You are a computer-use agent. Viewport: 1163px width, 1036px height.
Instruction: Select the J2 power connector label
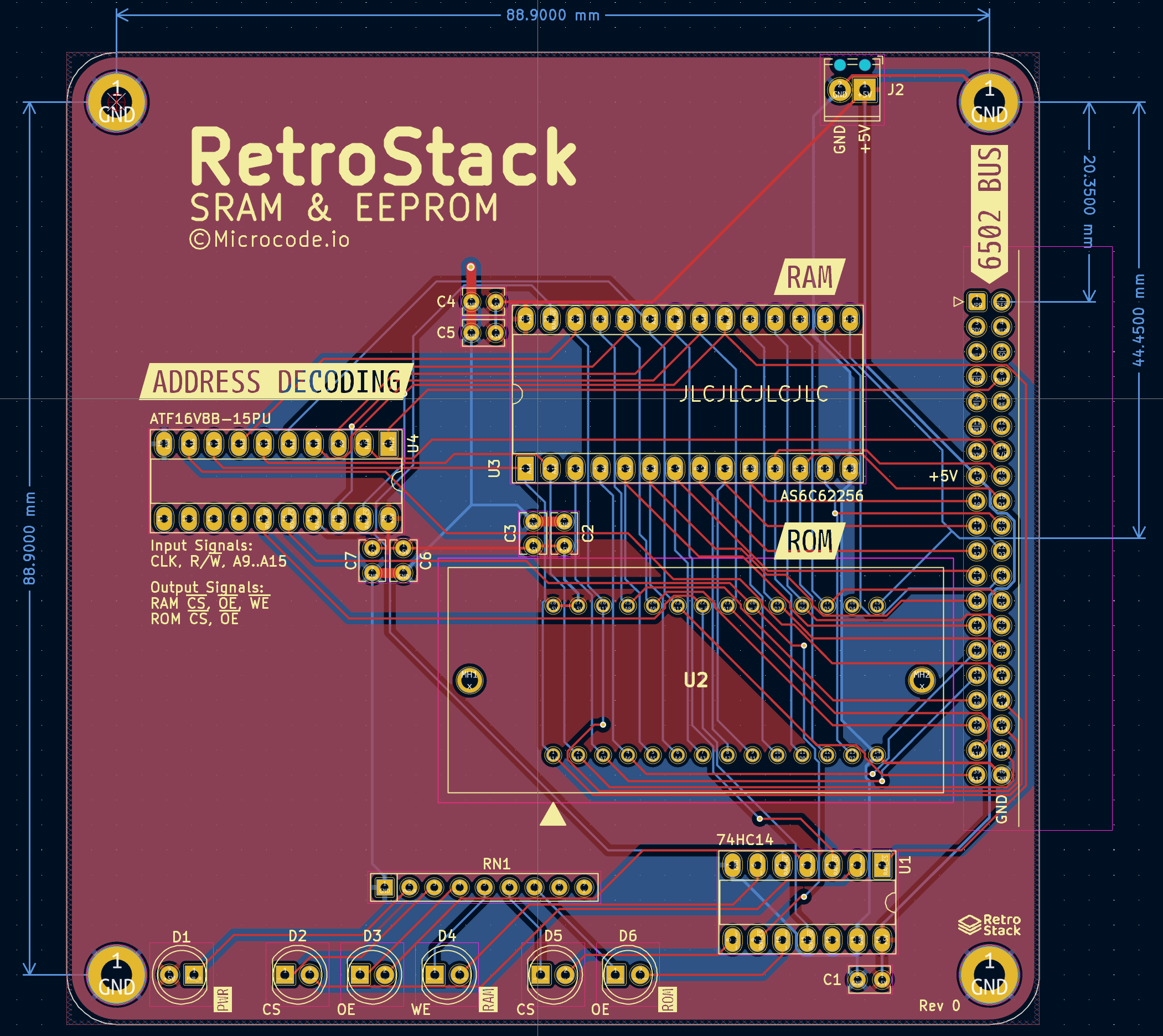896,89
